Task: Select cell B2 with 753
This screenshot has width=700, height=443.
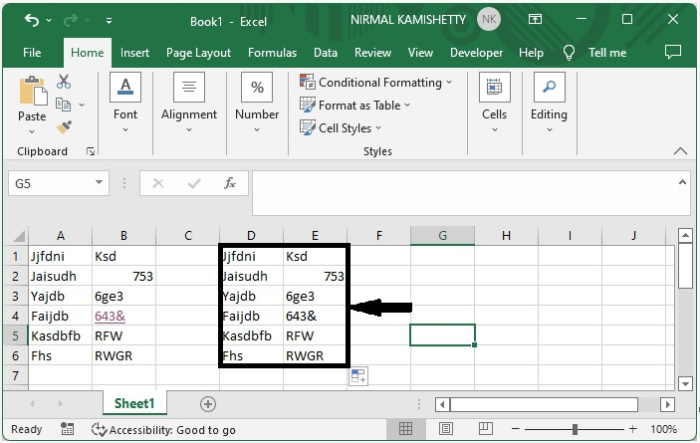Action: click(x=124, y=276)
